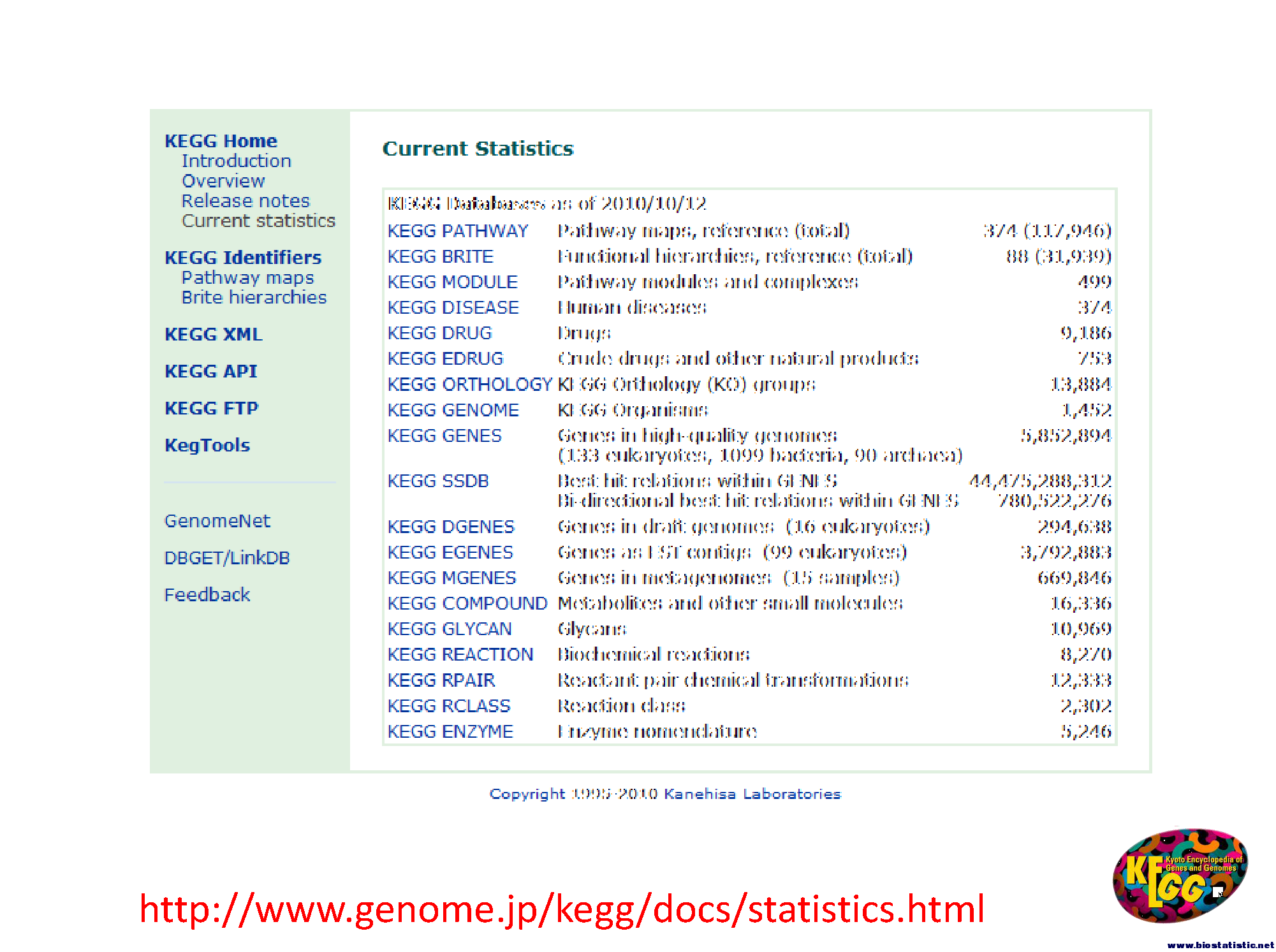
Task: Select biochemical reactions count 8,270
Action: tap(1087, 654)
